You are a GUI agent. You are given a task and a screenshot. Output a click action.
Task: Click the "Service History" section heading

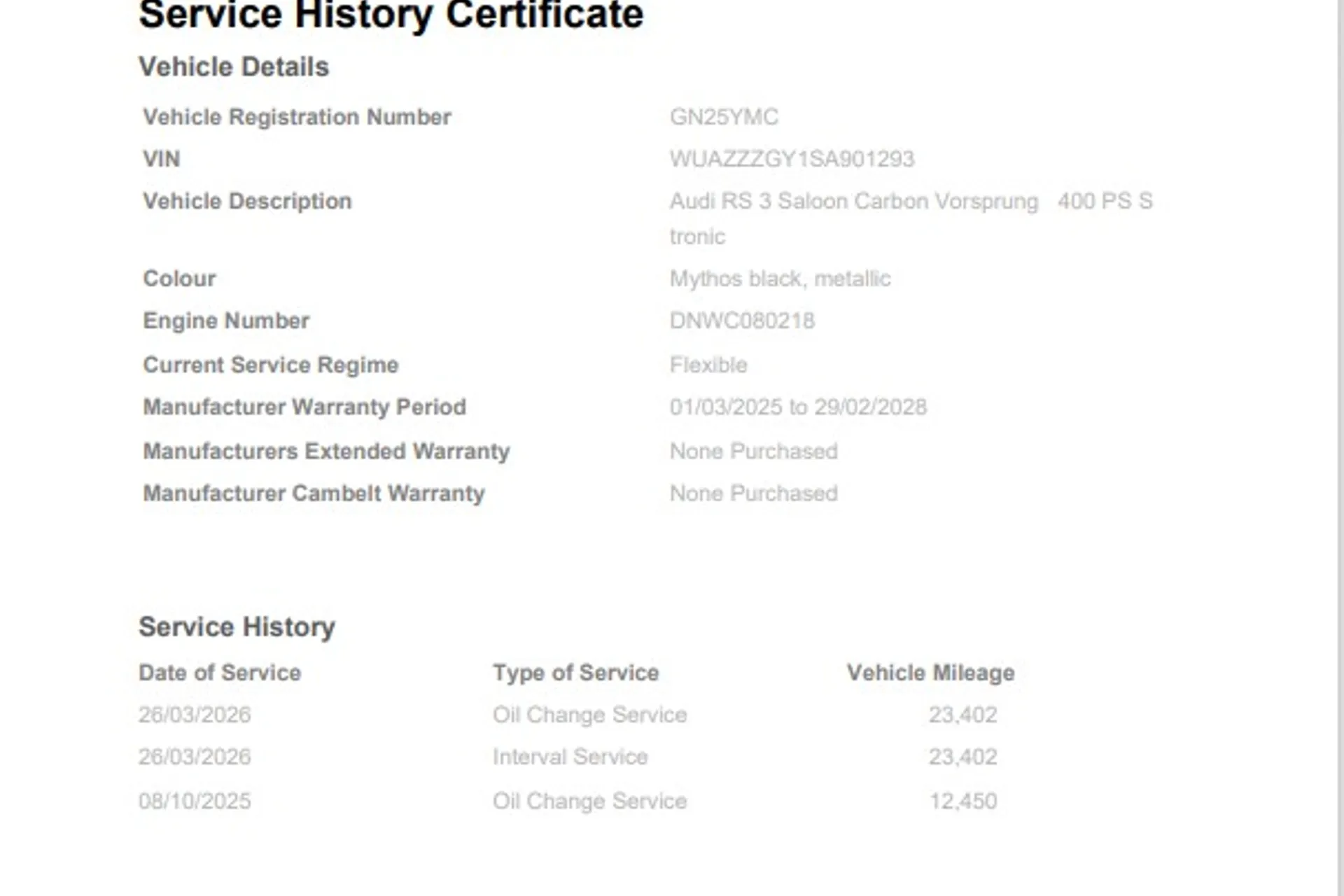coord(237,627)
